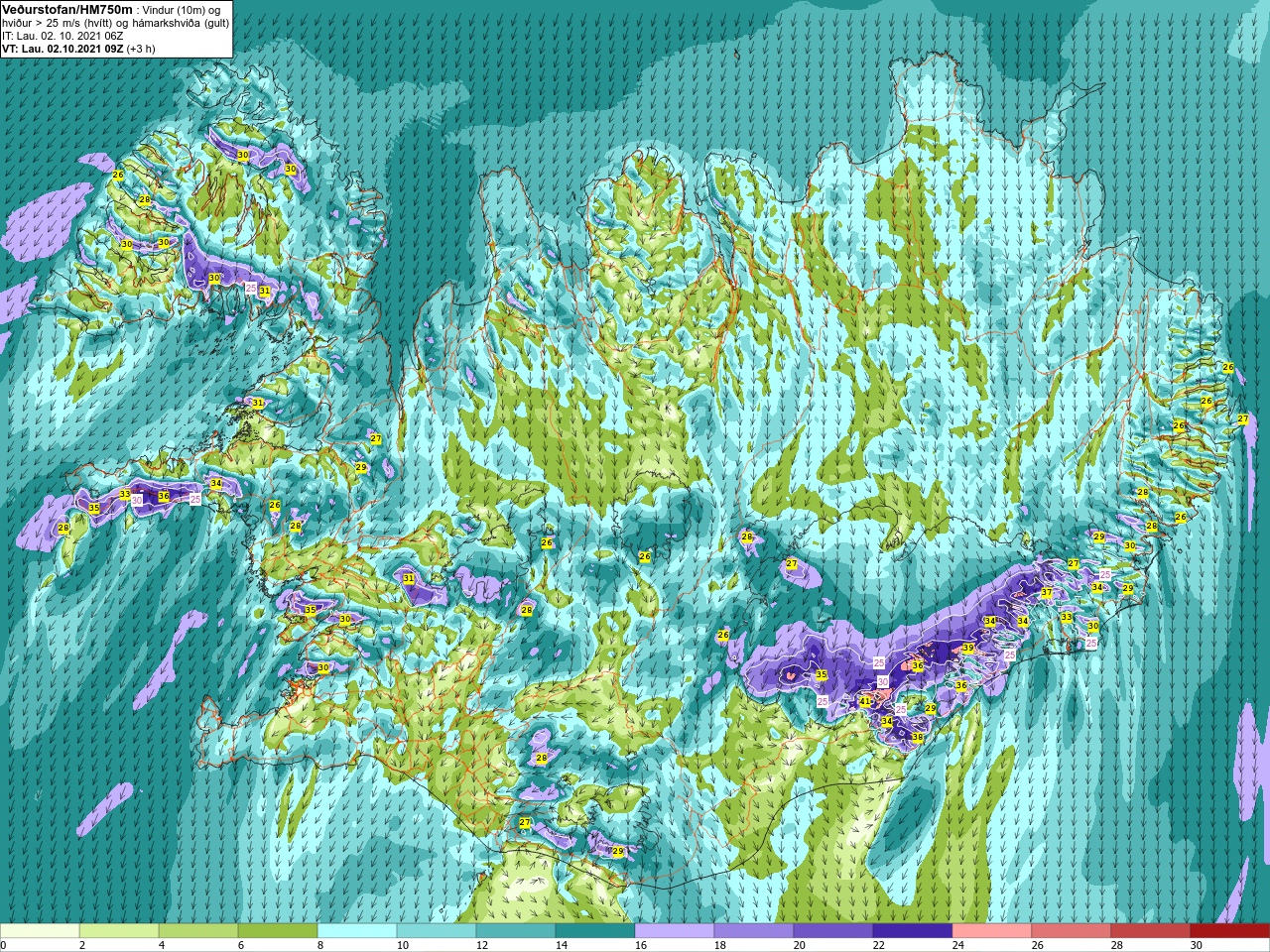The width and height of the screenshot is (1270, 952).
Task: Click the above-30 m/s dark red legend swatch
Action: click(1230, 930)
